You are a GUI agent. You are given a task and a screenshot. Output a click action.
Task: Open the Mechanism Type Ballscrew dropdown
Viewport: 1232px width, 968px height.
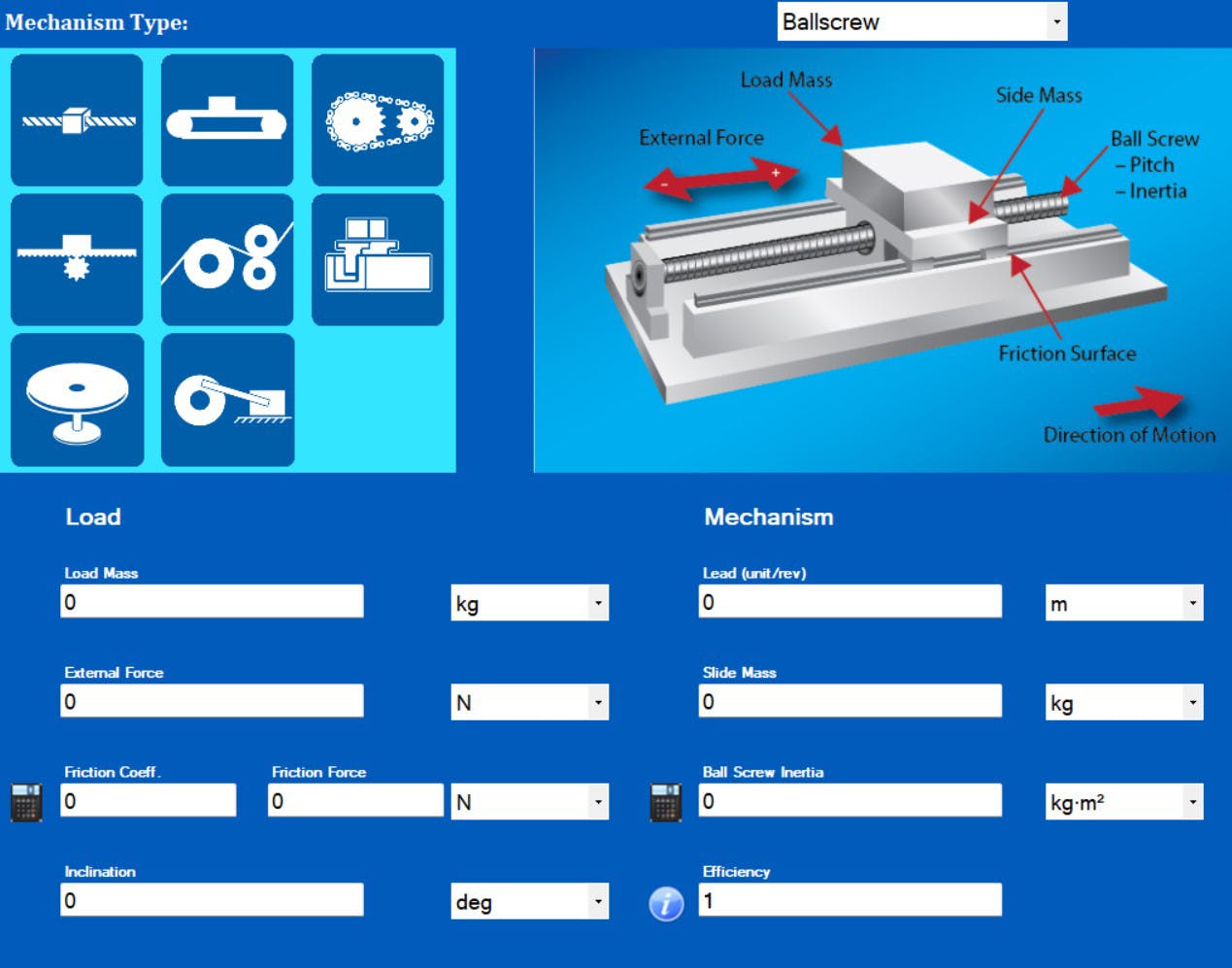921,21
